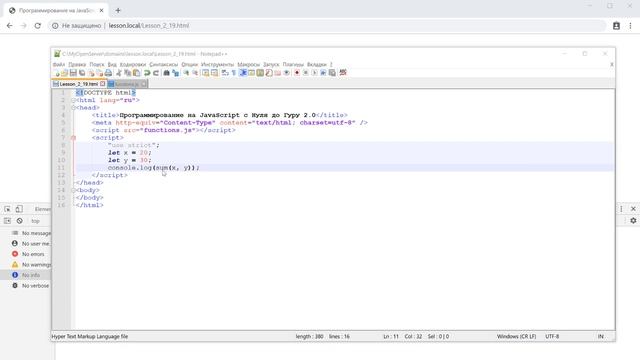640x360 pixels.
Task: Select the No info filter in DevTools
Action: coord(26,275)
